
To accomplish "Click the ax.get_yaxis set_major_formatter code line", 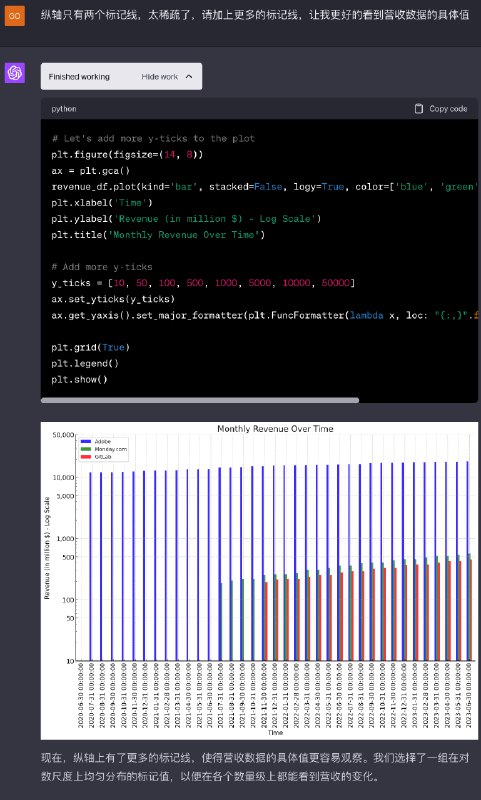I will 264,315.
